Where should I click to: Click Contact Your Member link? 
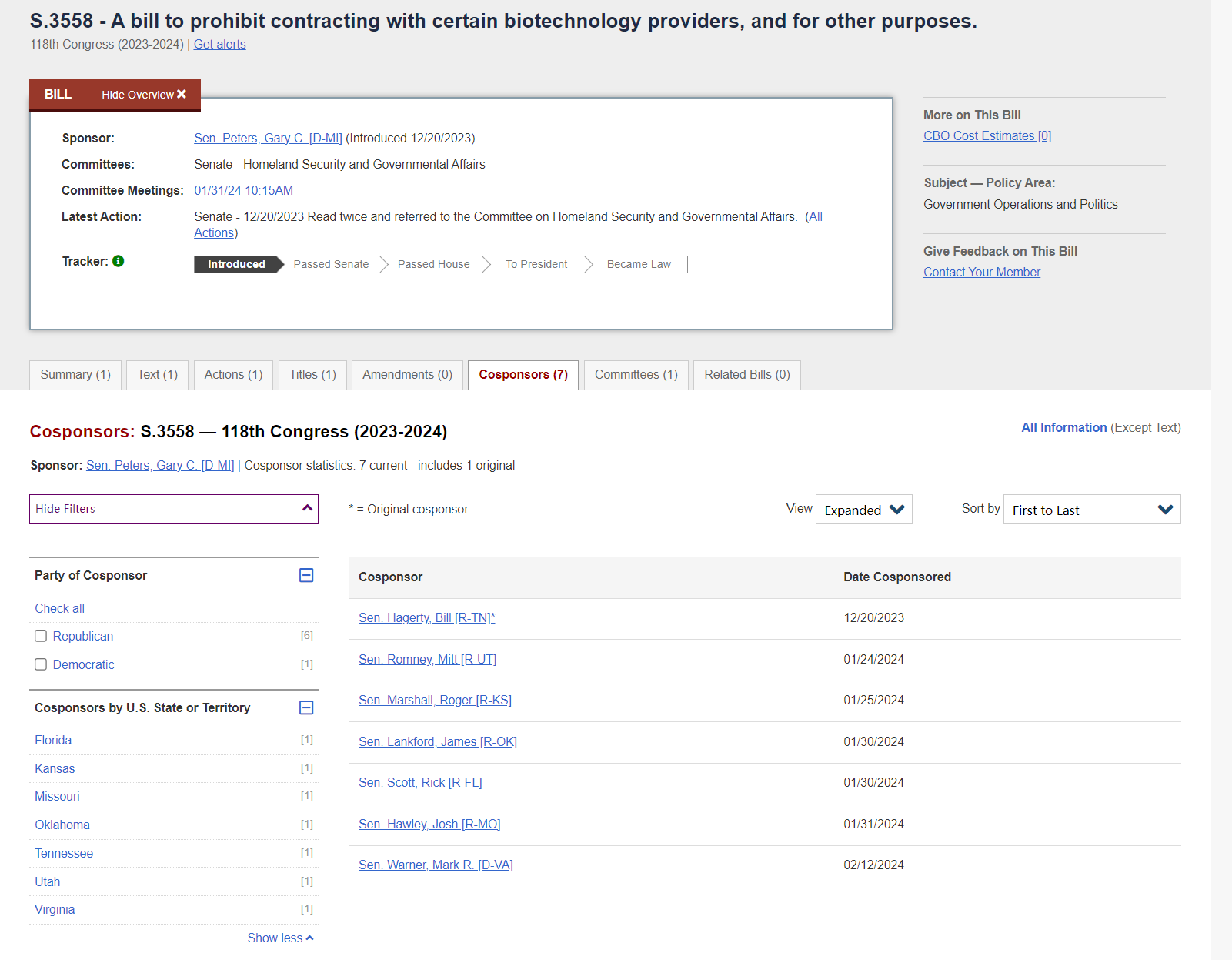click(981, 272)
